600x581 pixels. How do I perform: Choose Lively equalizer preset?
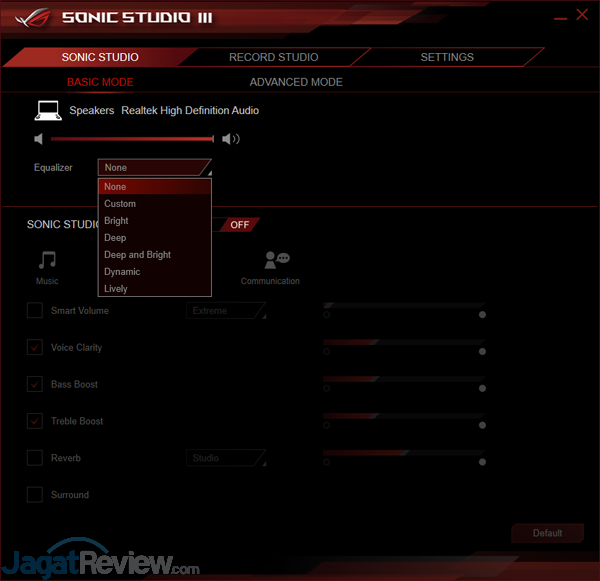[x=155, y=288]
